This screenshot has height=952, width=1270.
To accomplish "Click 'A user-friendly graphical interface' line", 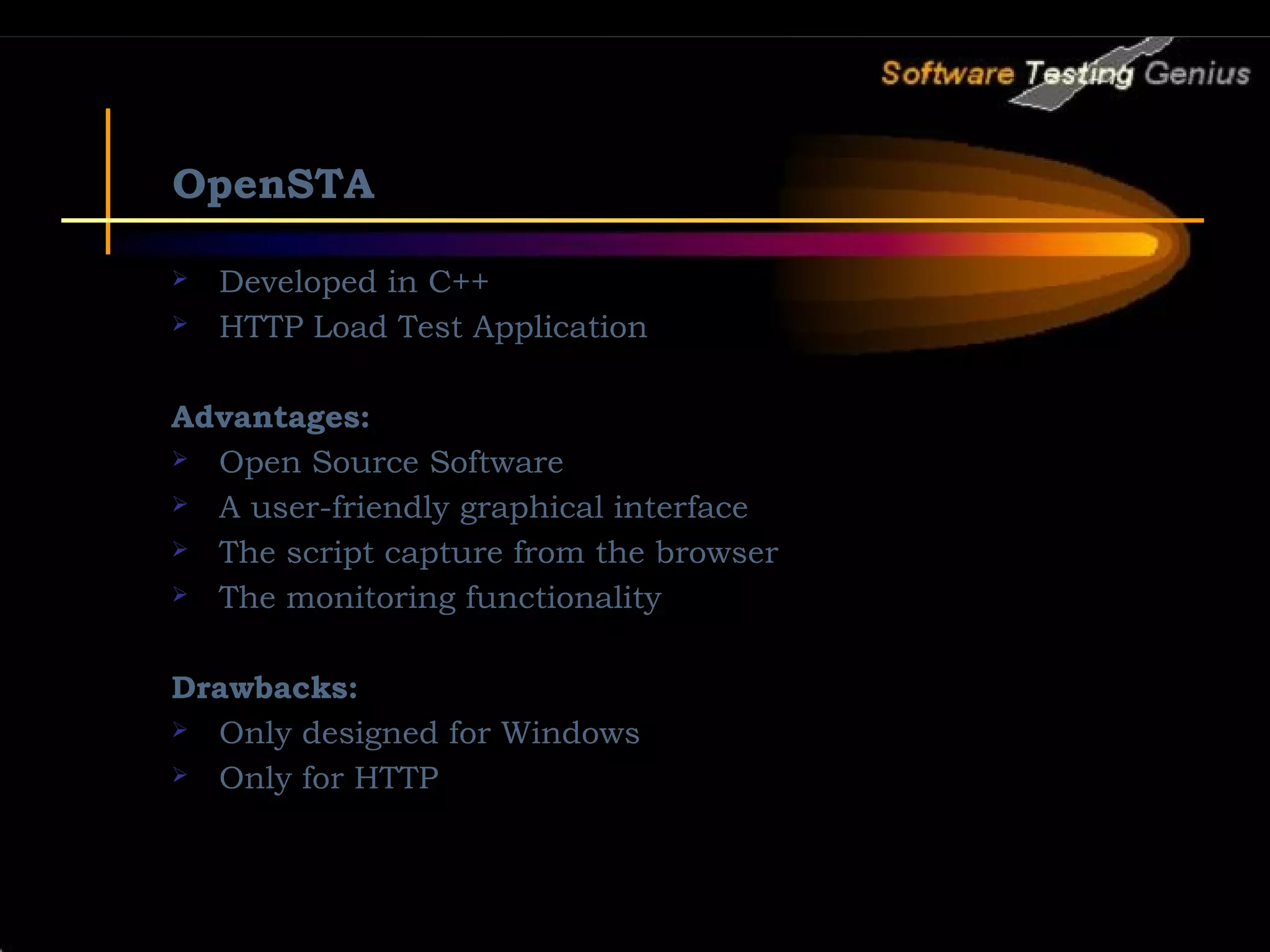I will click(484, 508).
